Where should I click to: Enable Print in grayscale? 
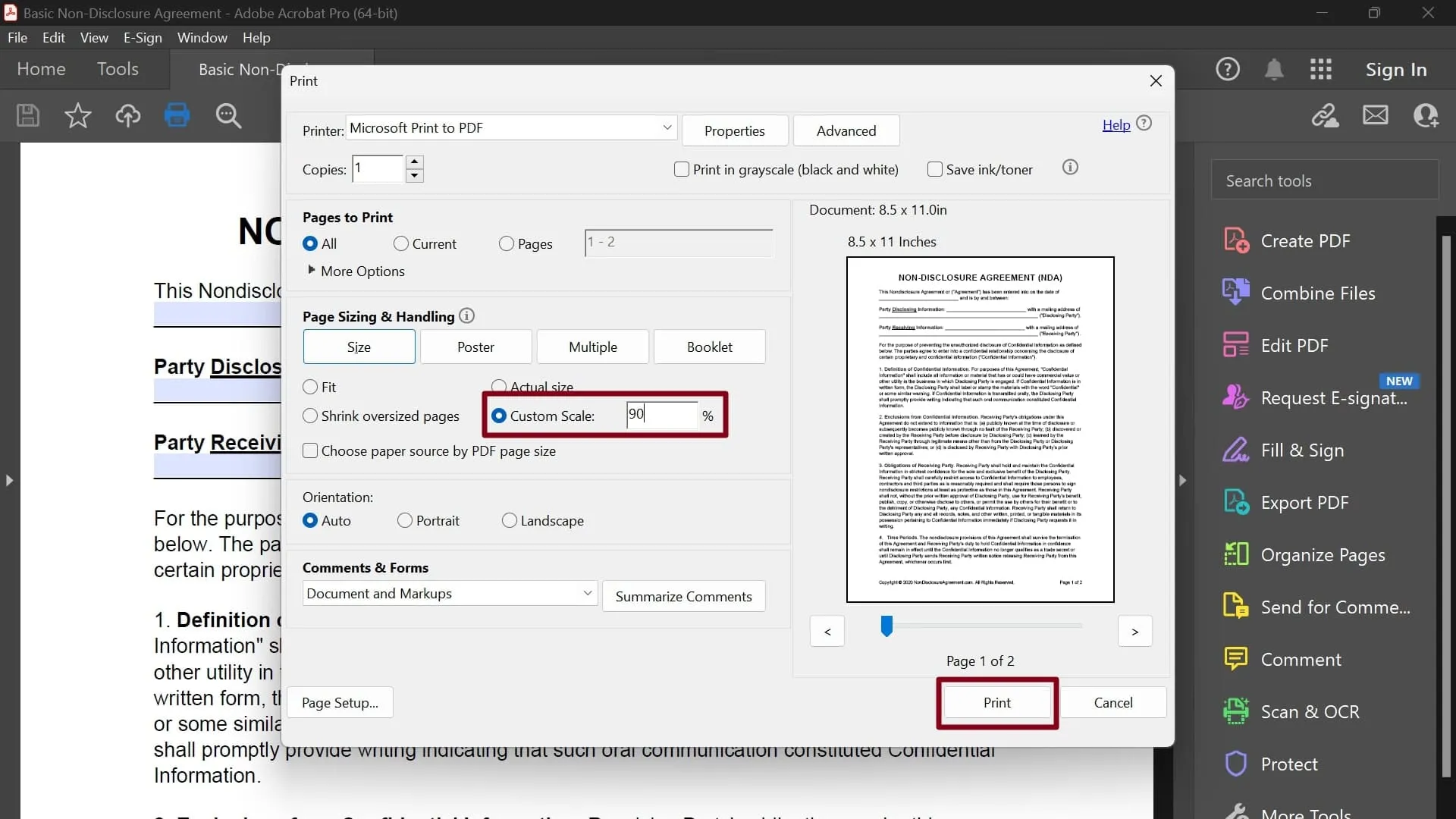(682, 169)
